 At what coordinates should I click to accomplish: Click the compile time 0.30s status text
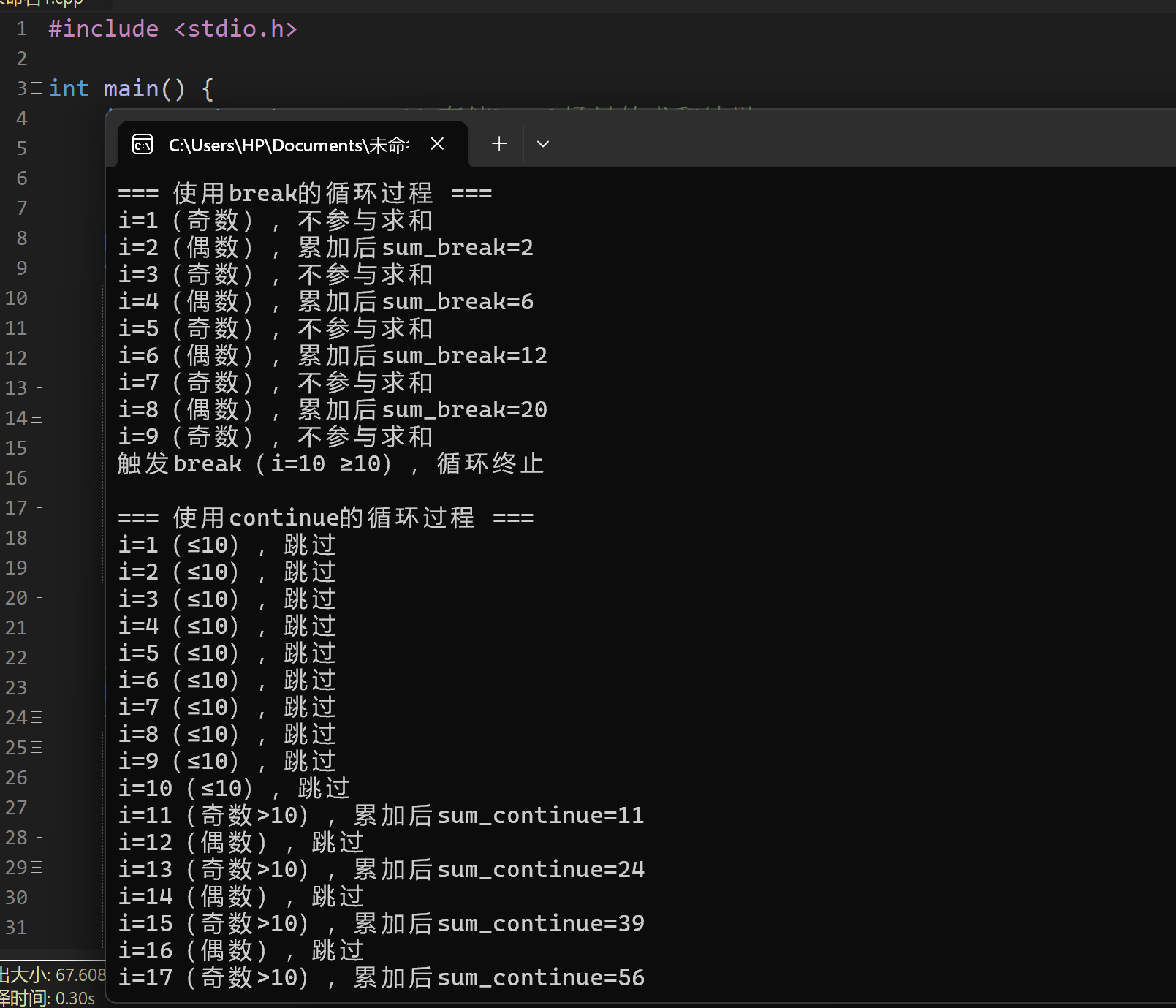48,998
